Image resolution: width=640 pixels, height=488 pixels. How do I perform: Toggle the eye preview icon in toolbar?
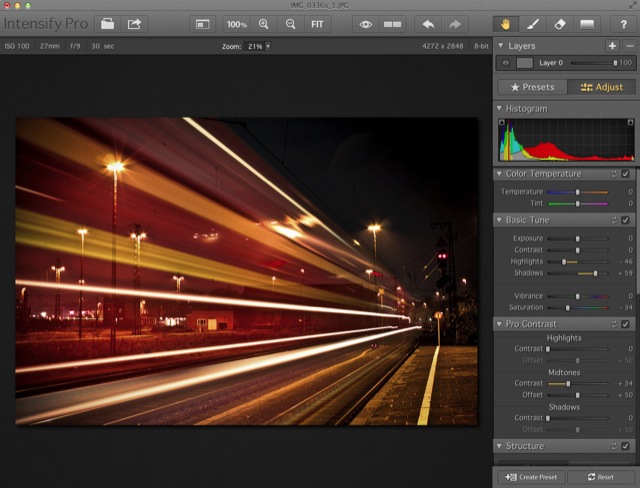[x=366, y=23]
